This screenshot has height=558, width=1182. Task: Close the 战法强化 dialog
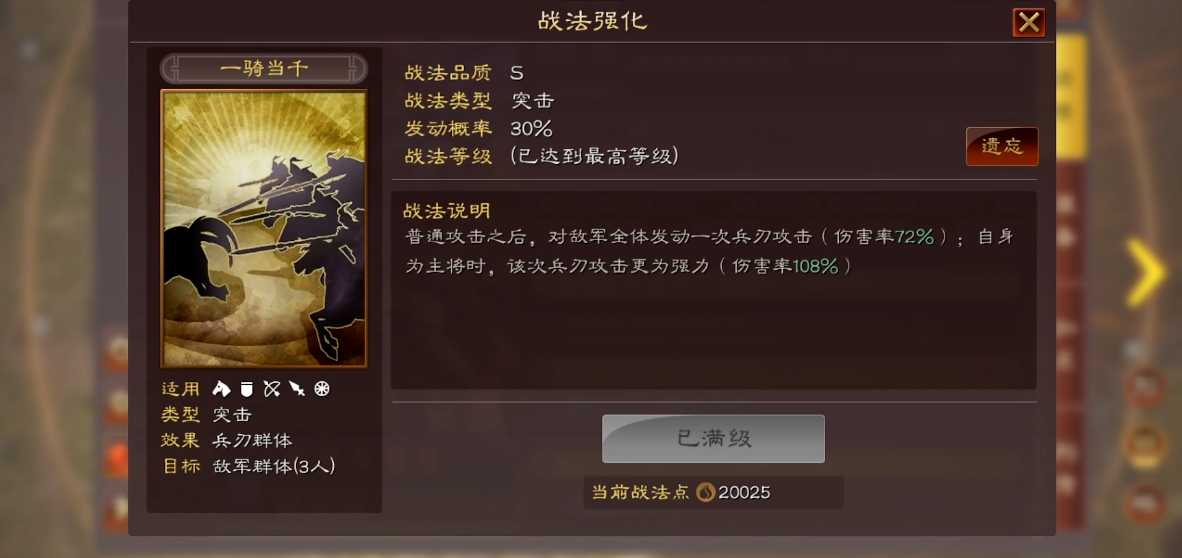(x=1028, y=22)
